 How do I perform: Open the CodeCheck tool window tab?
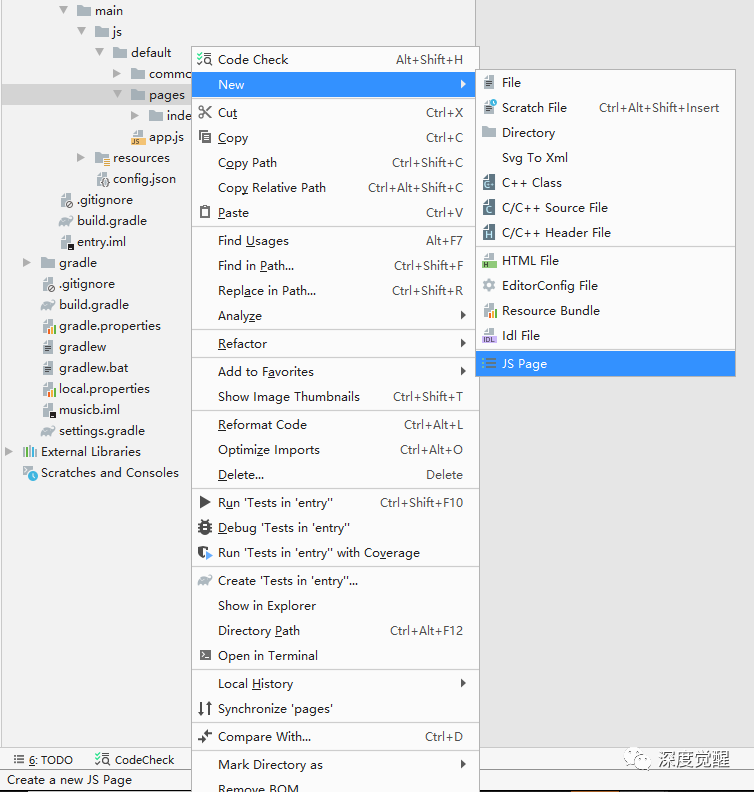(134, 759)
